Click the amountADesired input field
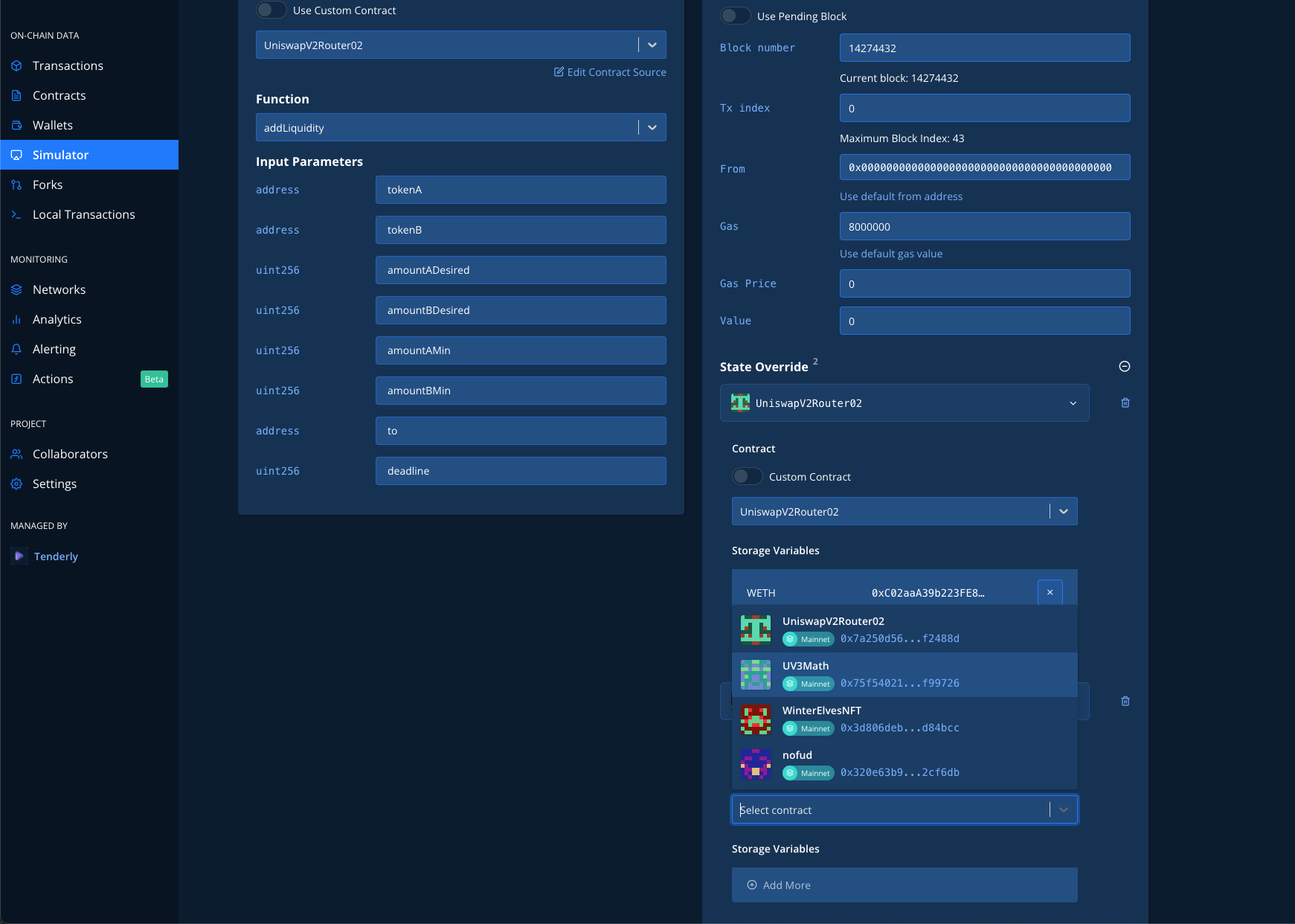Viewport: 1295px width, 924px height. [521, 270]
